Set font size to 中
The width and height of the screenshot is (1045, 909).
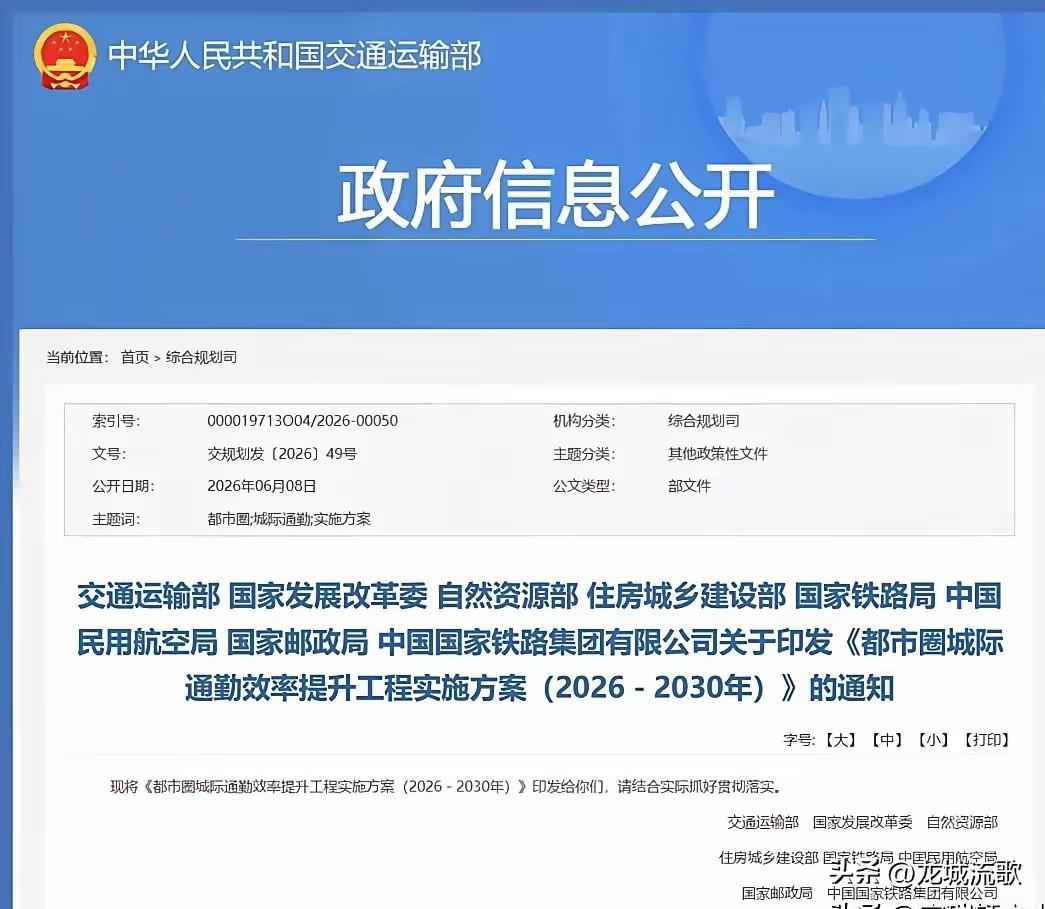click(x=887, y=740)
